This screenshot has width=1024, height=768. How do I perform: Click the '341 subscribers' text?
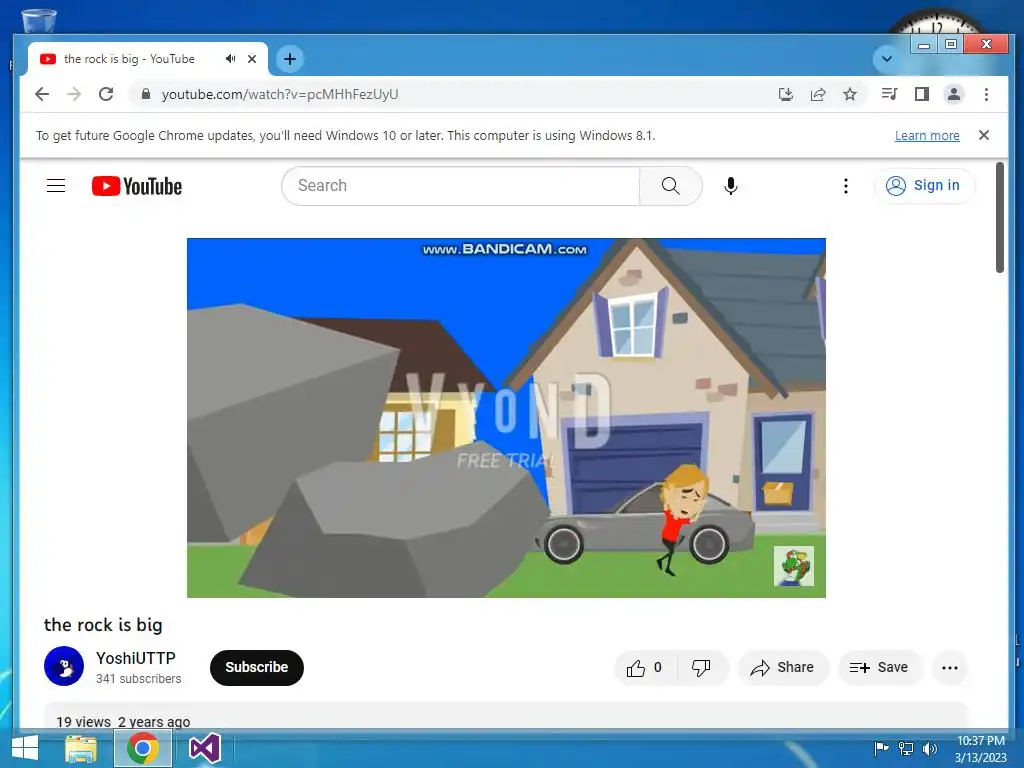[x=138, y=679]
